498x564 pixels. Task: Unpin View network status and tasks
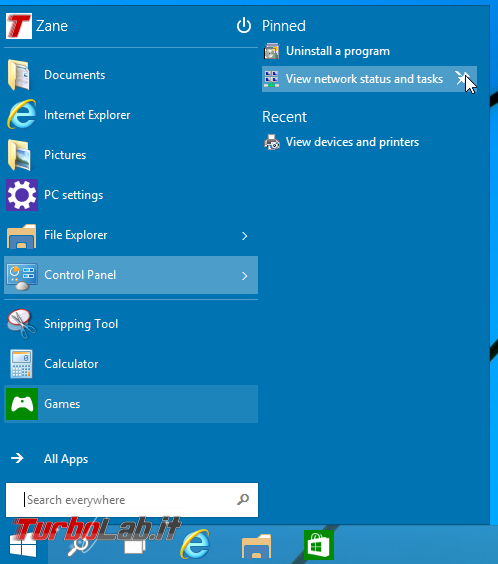pos(461,78)
